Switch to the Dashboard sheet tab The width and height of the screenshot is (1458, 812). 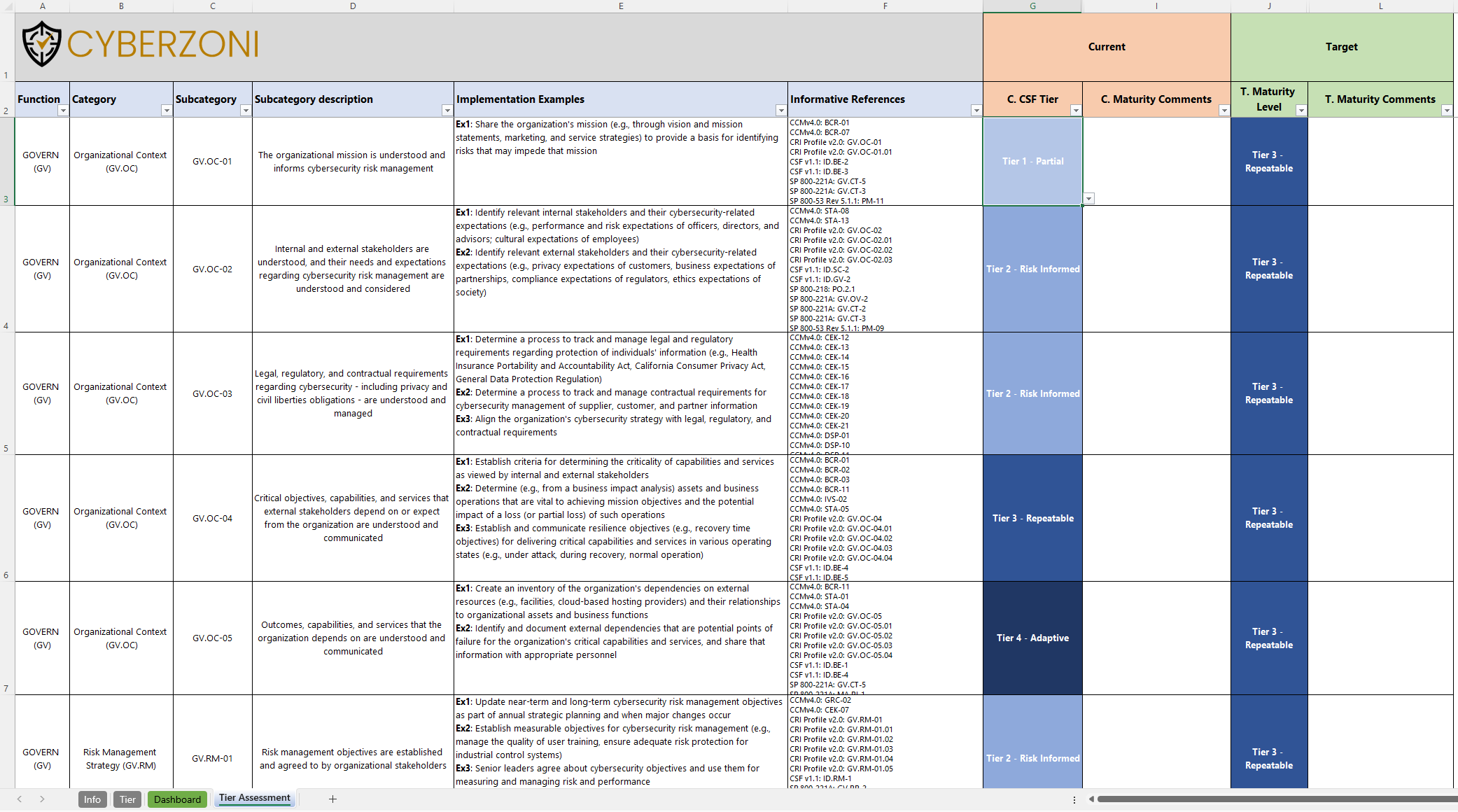tap(177, 799)
